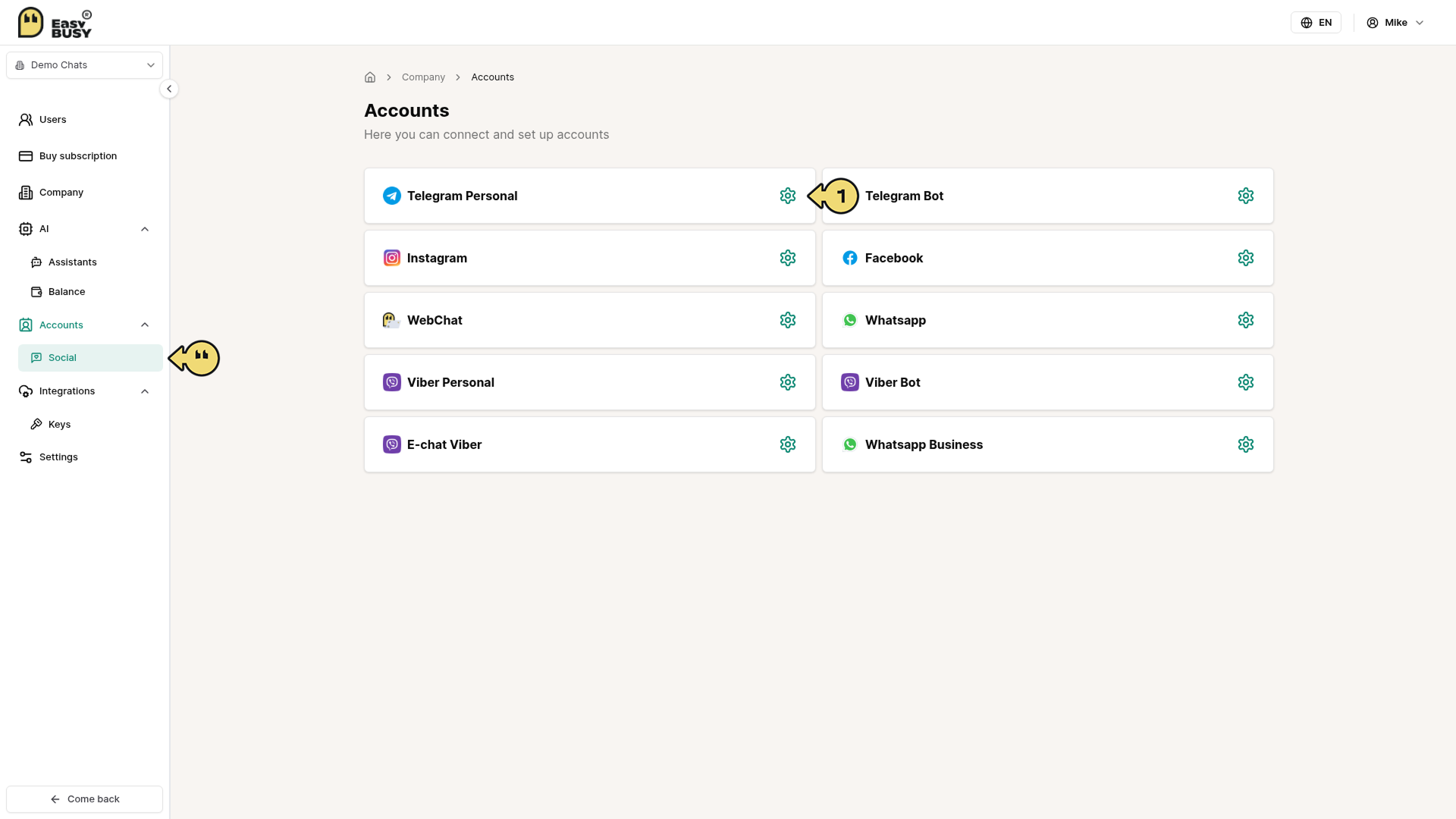Click Company breadcrumb link
The height and width of the screenshot is (819, 1456).
tap(423, 77)
